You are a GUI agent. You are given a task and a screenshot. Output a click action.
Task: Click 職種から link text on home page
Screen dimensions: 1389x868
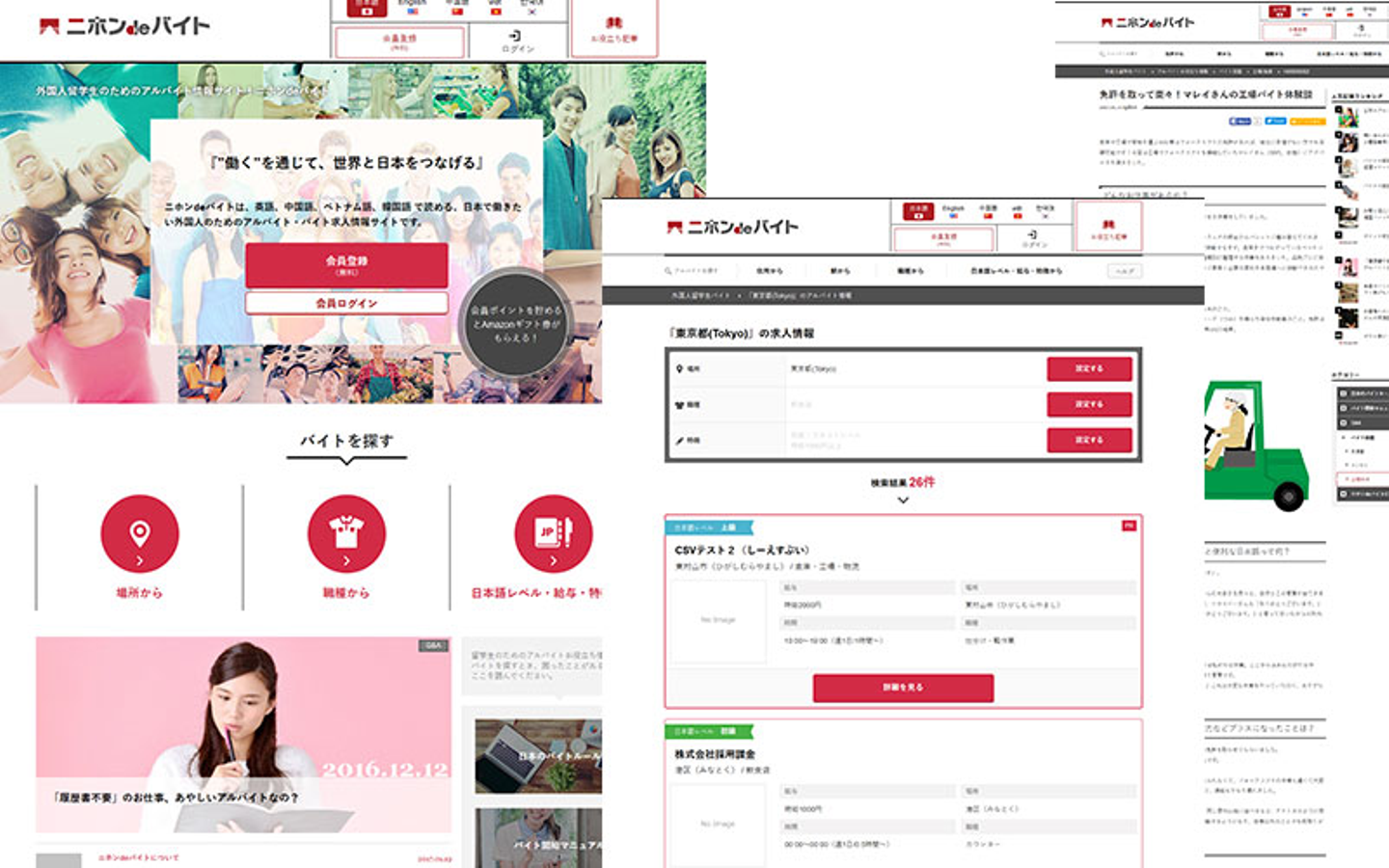pyautogui.click(x=346, y=593)
